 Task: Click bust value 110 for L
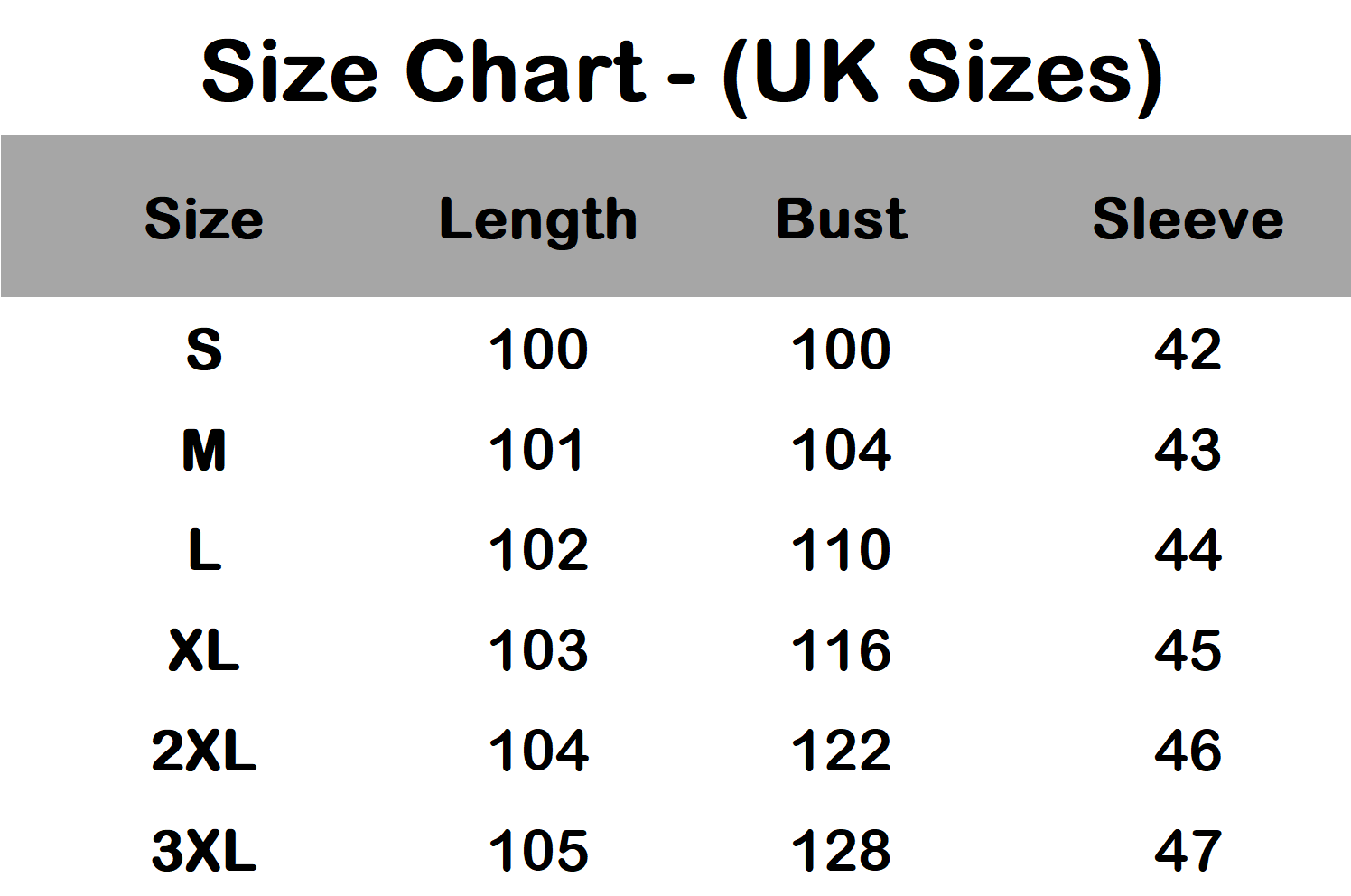[841, 550]
